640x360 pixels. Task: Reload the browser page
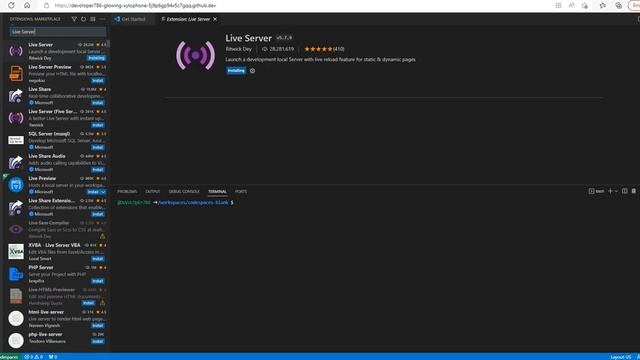tap(11, 5)
